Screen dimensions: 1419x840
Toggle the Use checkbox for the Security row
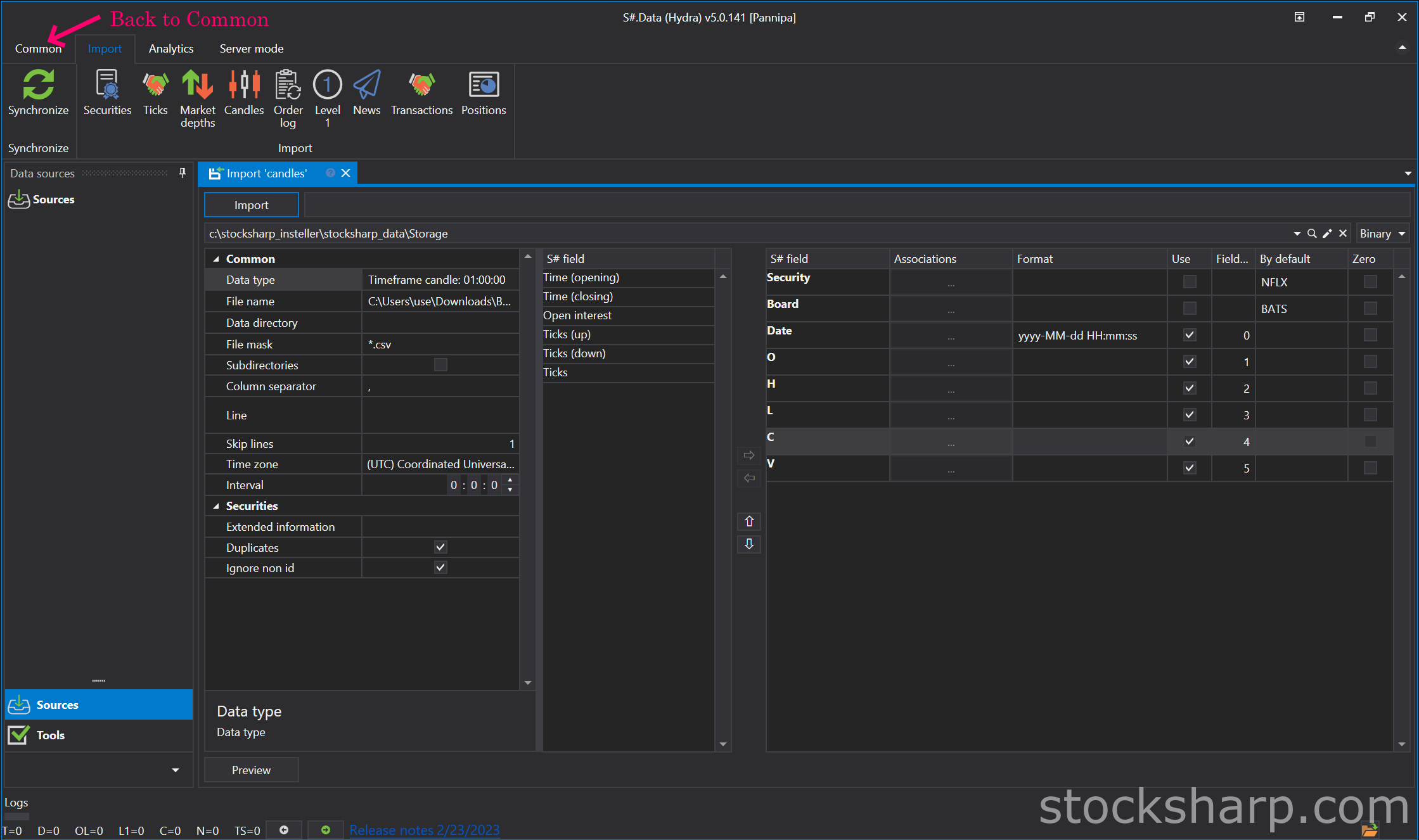[1190, 282]
